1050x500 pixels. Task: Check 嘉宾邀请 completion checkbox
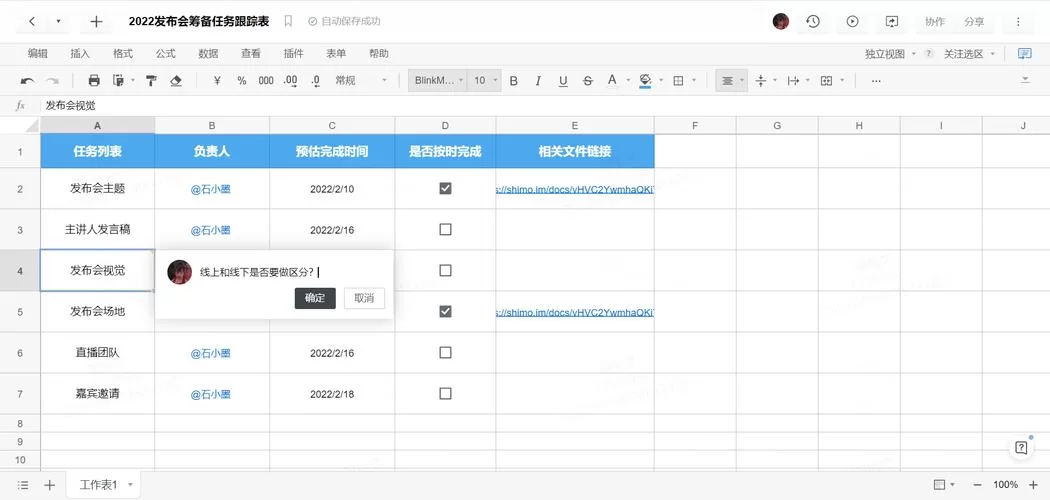click(x=445, y=393)
